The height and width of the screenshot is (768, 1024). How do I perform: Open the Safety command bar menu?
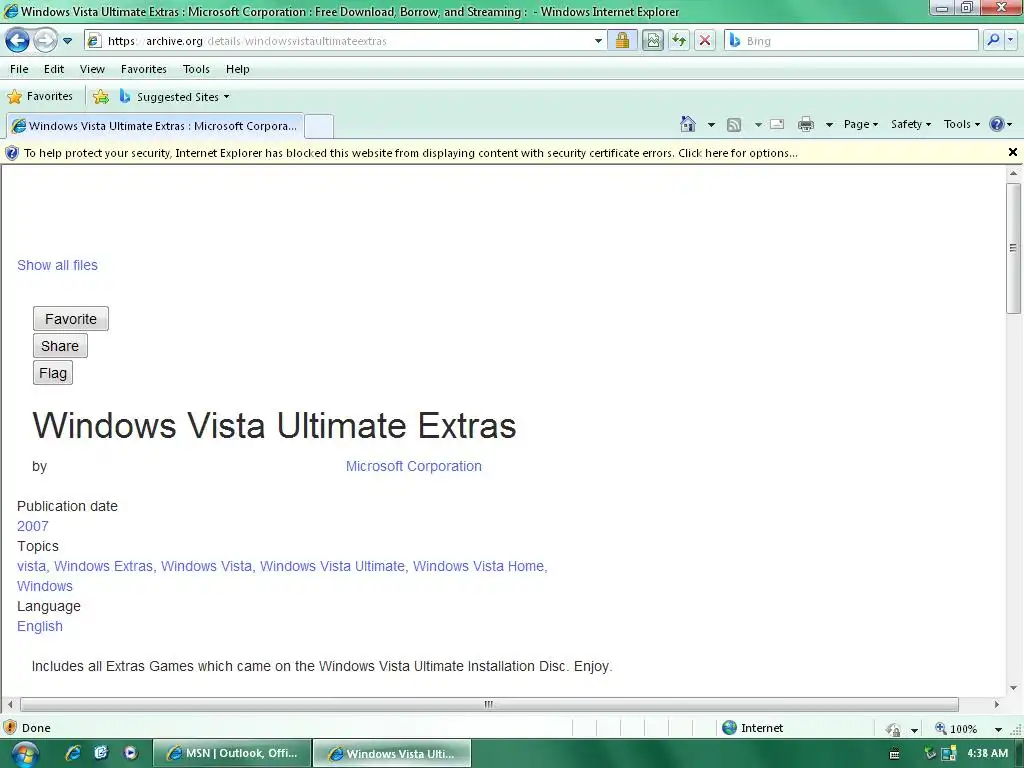click(911, 124)
